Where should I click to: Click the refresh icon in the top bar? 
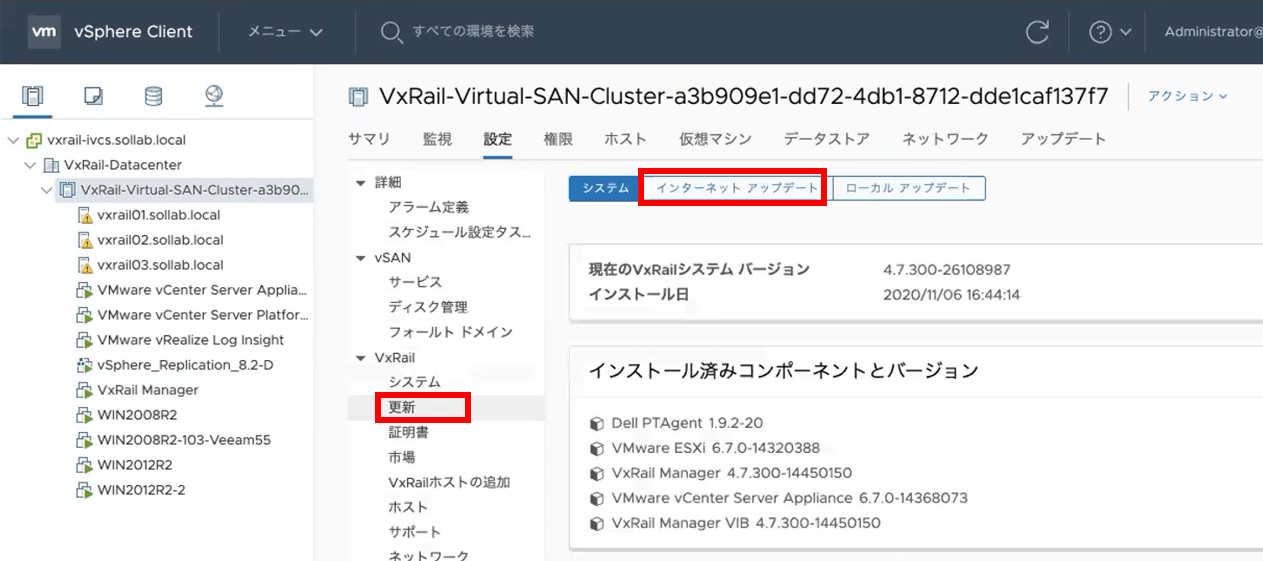point(1037,31)
